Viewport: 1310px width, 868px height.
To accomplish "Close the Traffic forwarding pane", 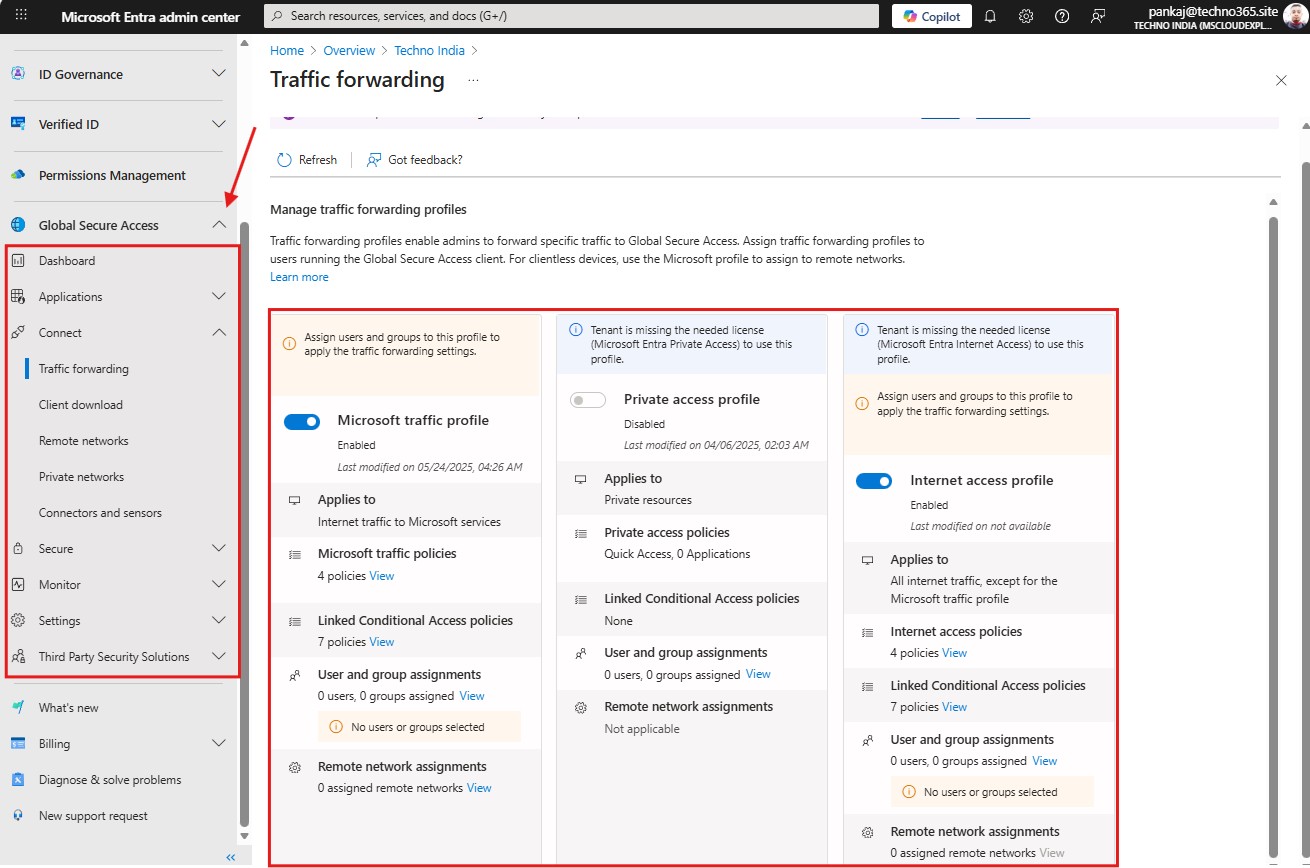I will [1281, 80].
